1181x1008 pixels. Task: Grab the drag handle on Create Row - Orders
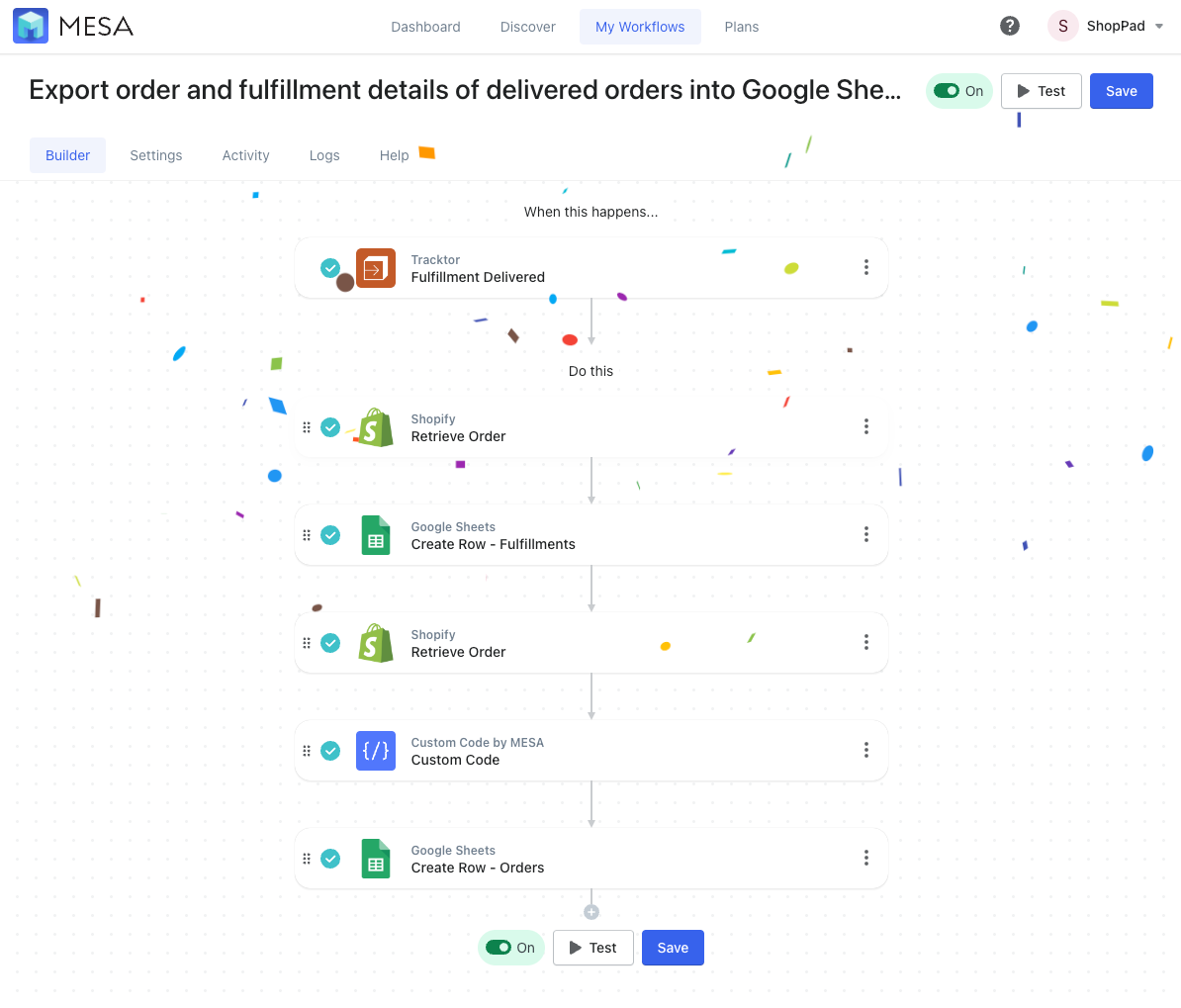tap(307, 858)
